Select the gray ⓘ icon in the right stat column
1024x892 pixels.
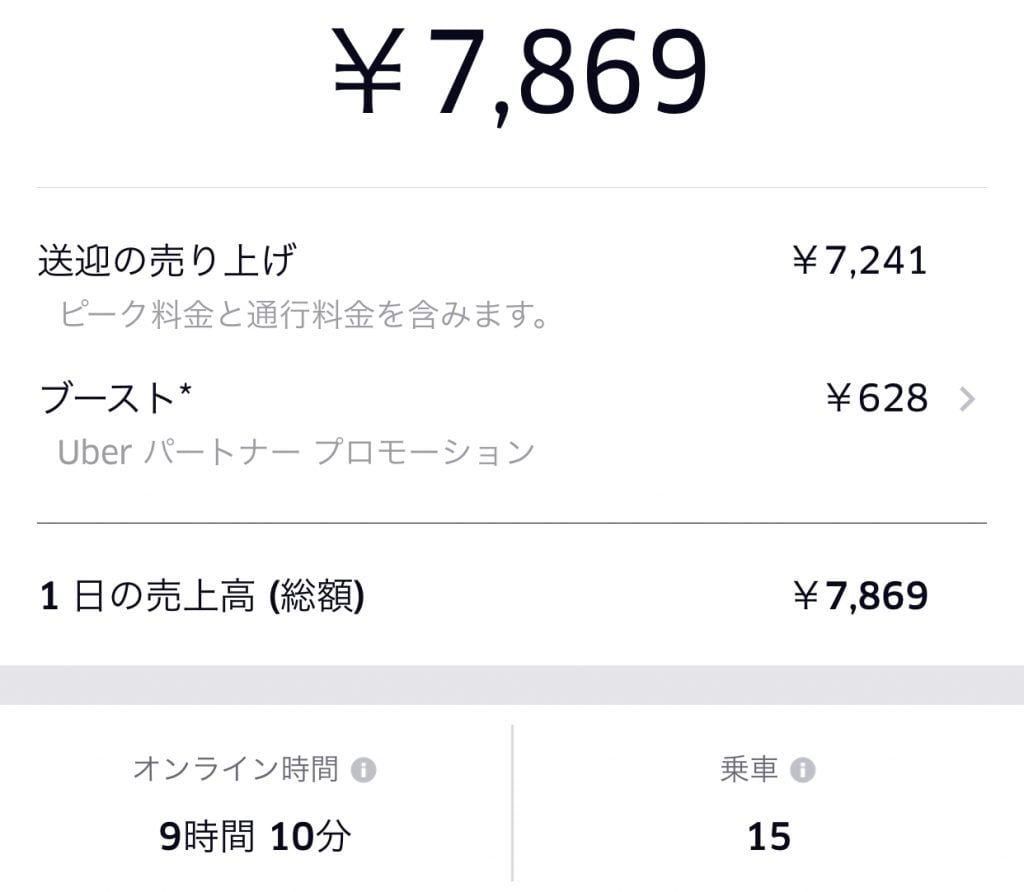tap(802, 770)
